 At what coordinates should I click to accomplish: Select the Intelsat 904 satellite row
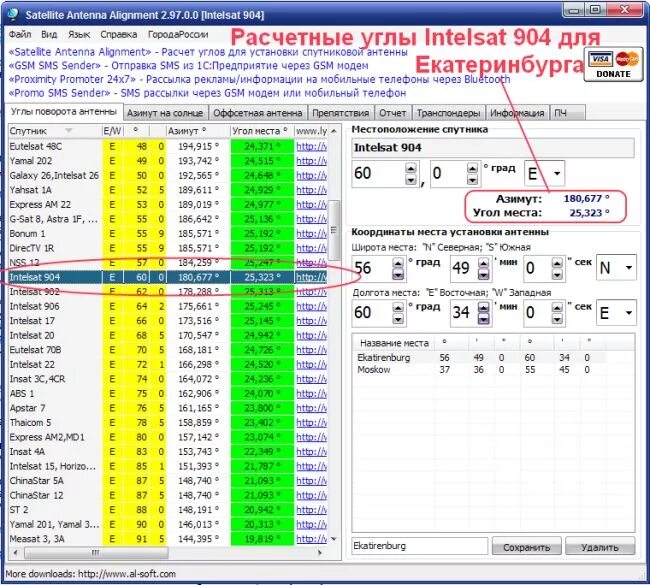click(168, 277)
